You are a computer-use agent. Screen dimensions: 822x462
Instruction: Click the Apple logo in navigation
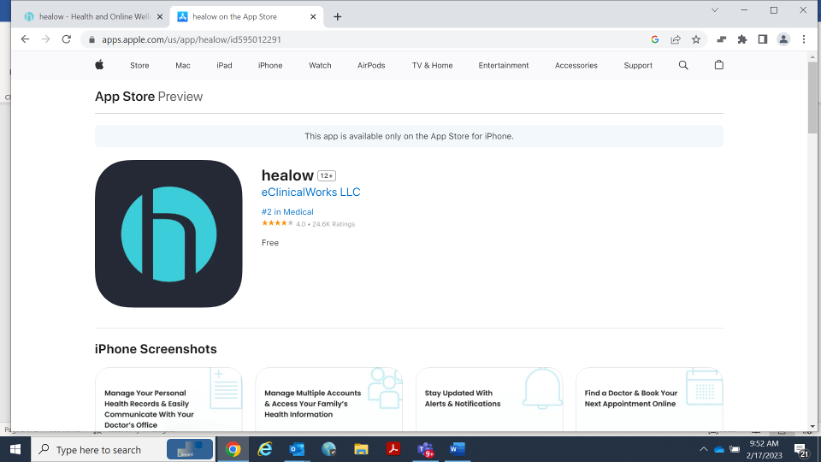(x=100, y=65)
